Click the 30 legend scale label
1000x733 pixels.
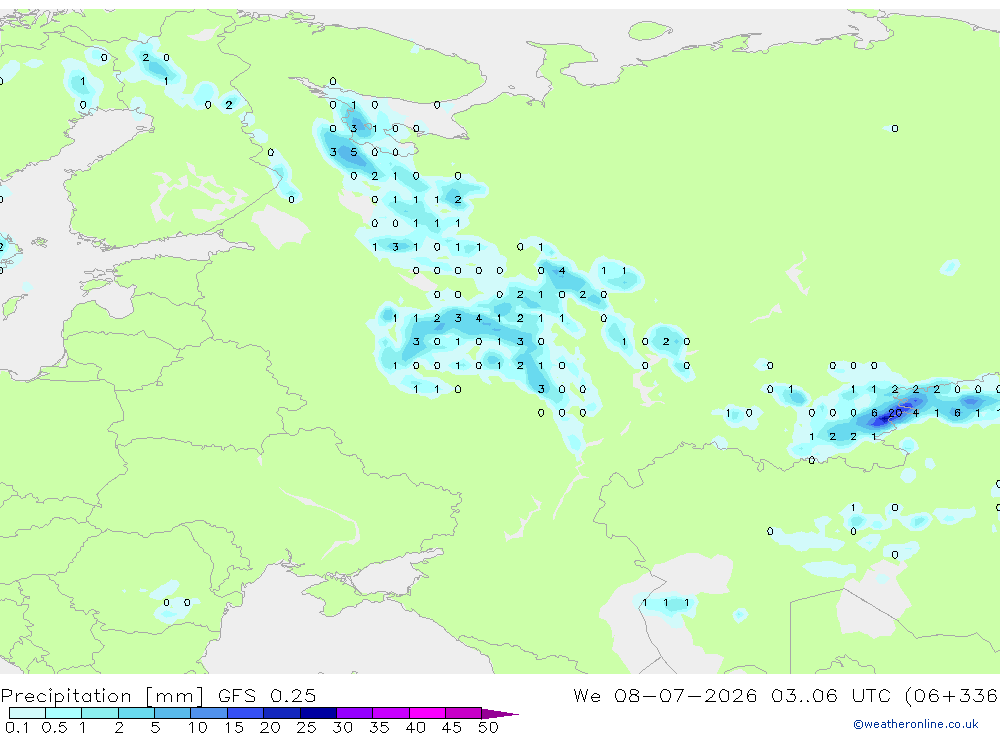(342, 727)
